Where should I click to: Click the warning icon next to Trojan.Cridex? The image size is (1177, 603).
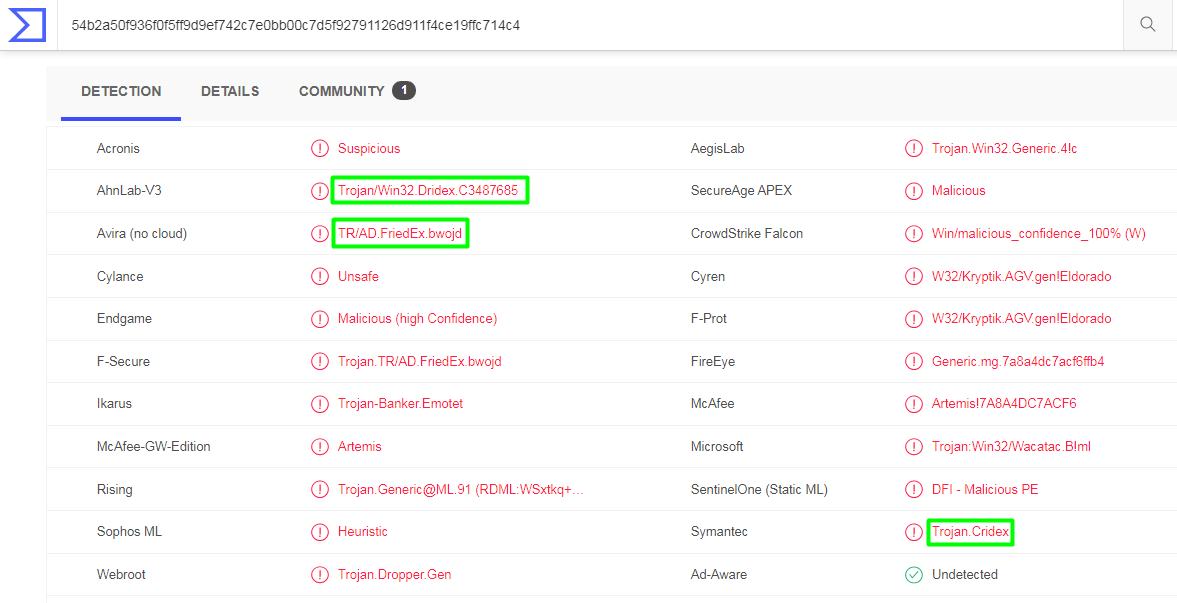(914, 532)
